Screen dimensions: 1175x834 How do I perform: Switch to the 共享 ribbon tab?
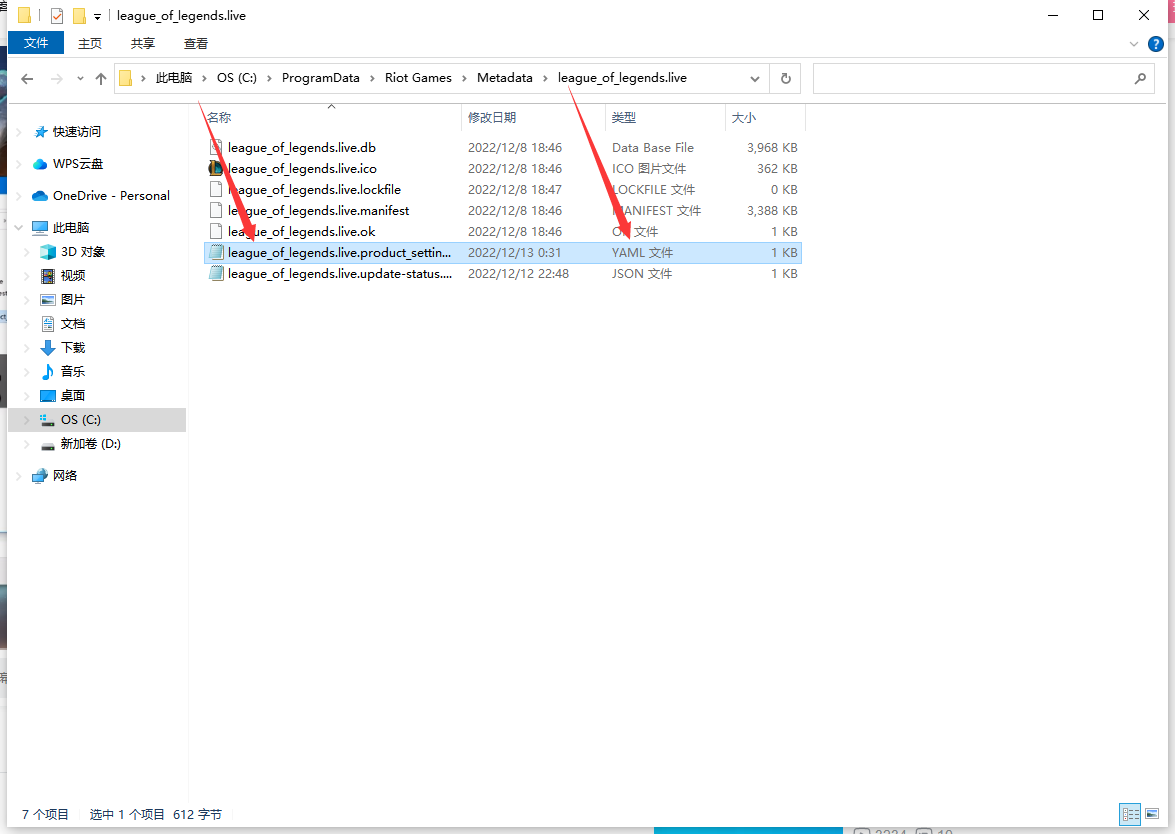(142, 43)
